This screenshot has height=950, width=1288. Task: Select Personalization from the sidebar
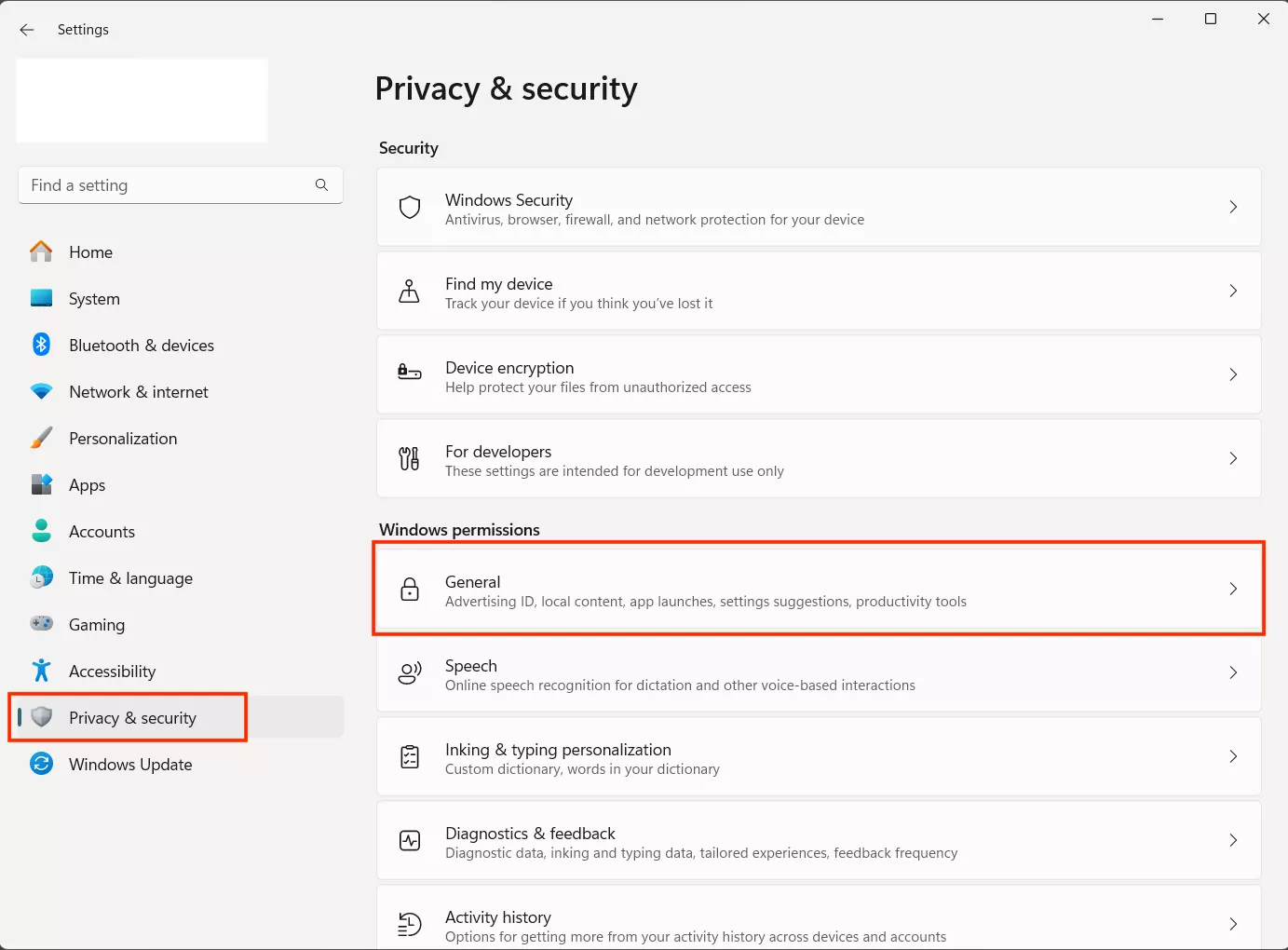pyautogui.click(x=123, y=439)
